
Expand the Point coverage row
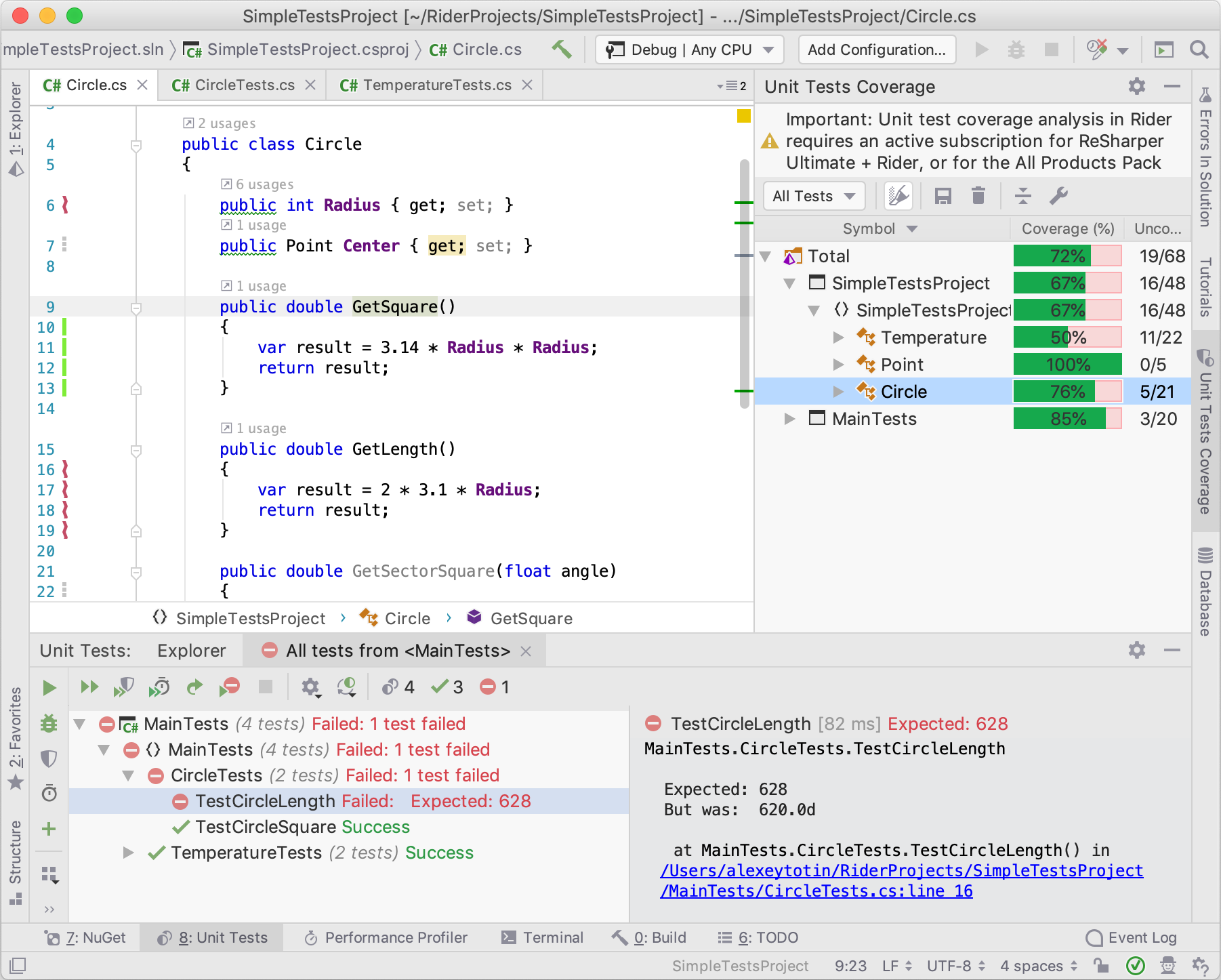pos(839,364)
